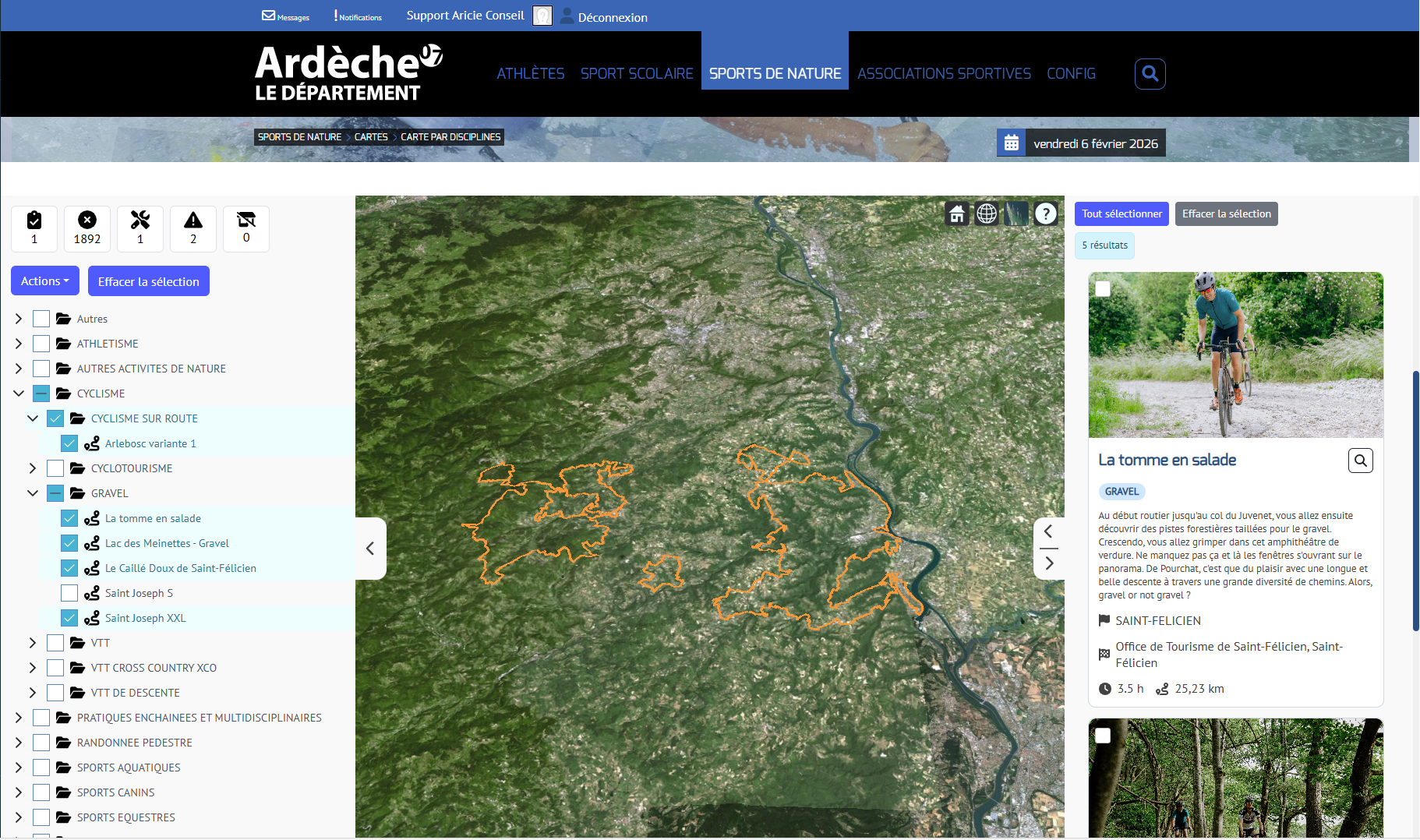This screenshot has height=840, width=1420.
Task: Click the Tout sélectionner button
Action: pyautogui.click(x=1121, y=214)
